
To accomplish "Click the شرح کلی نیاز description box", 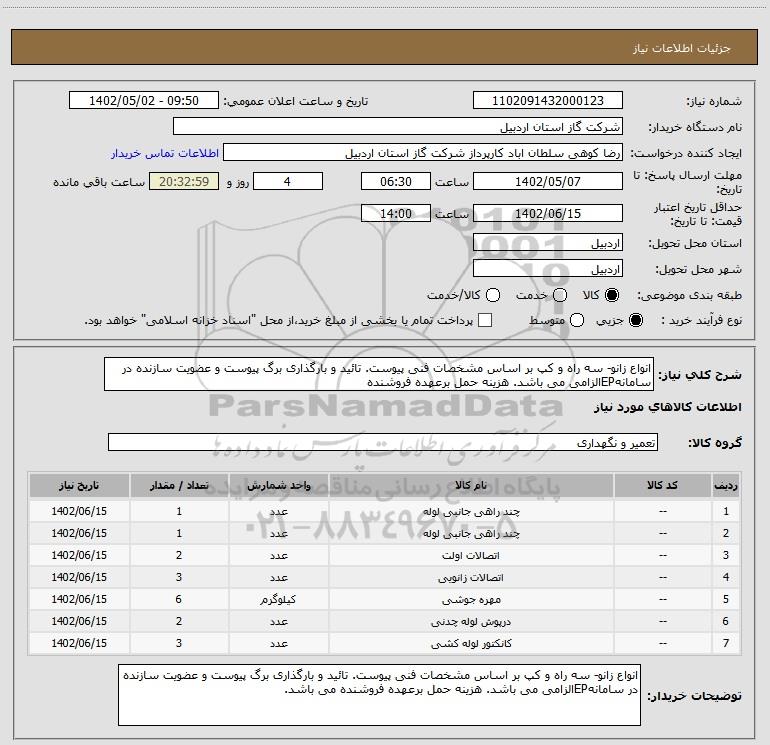I will pyautogui.click(x=379, y=374).
